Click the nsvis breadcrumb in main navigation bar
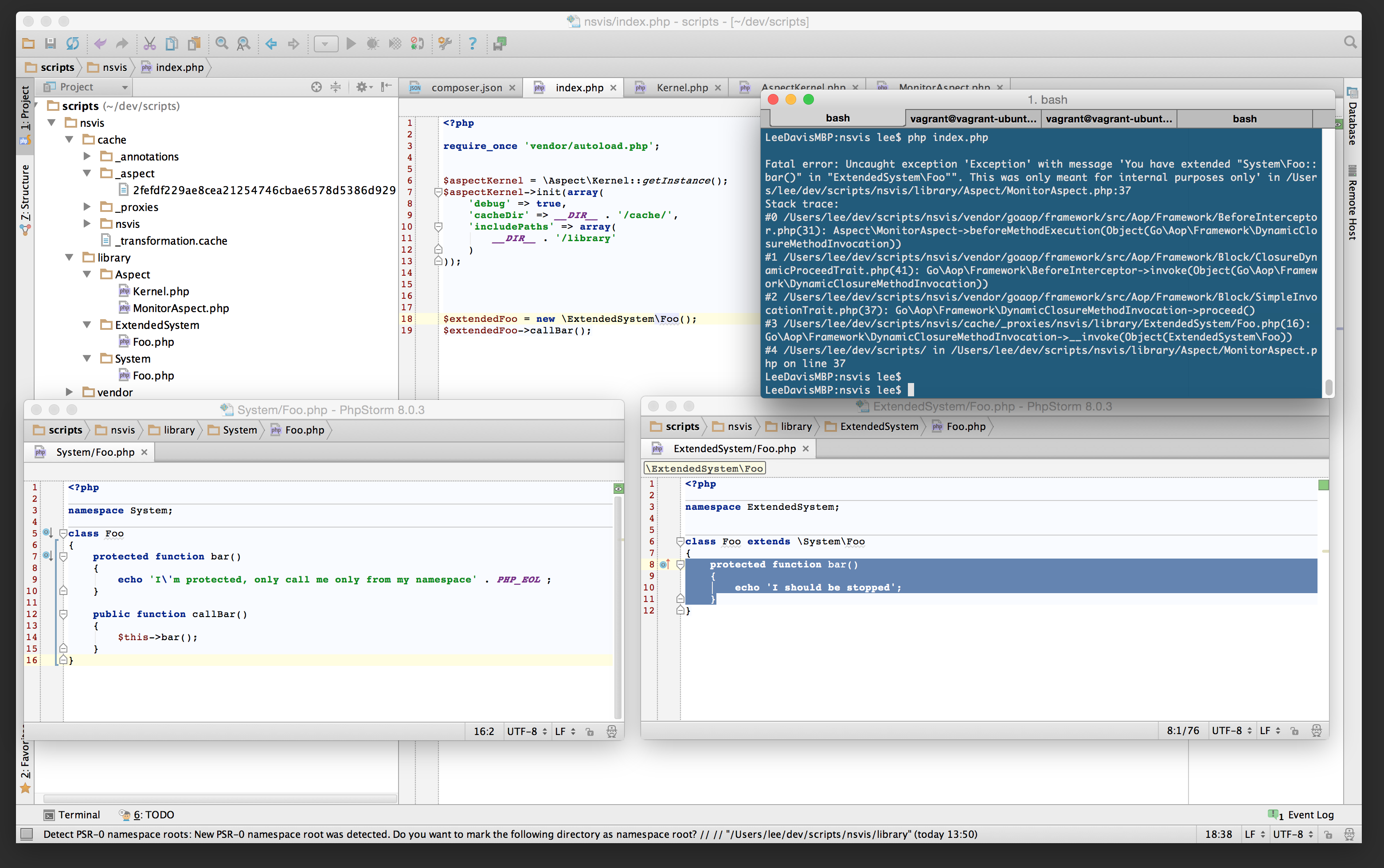The width and height of the screenshot is (1384, 868). [107, 67]
